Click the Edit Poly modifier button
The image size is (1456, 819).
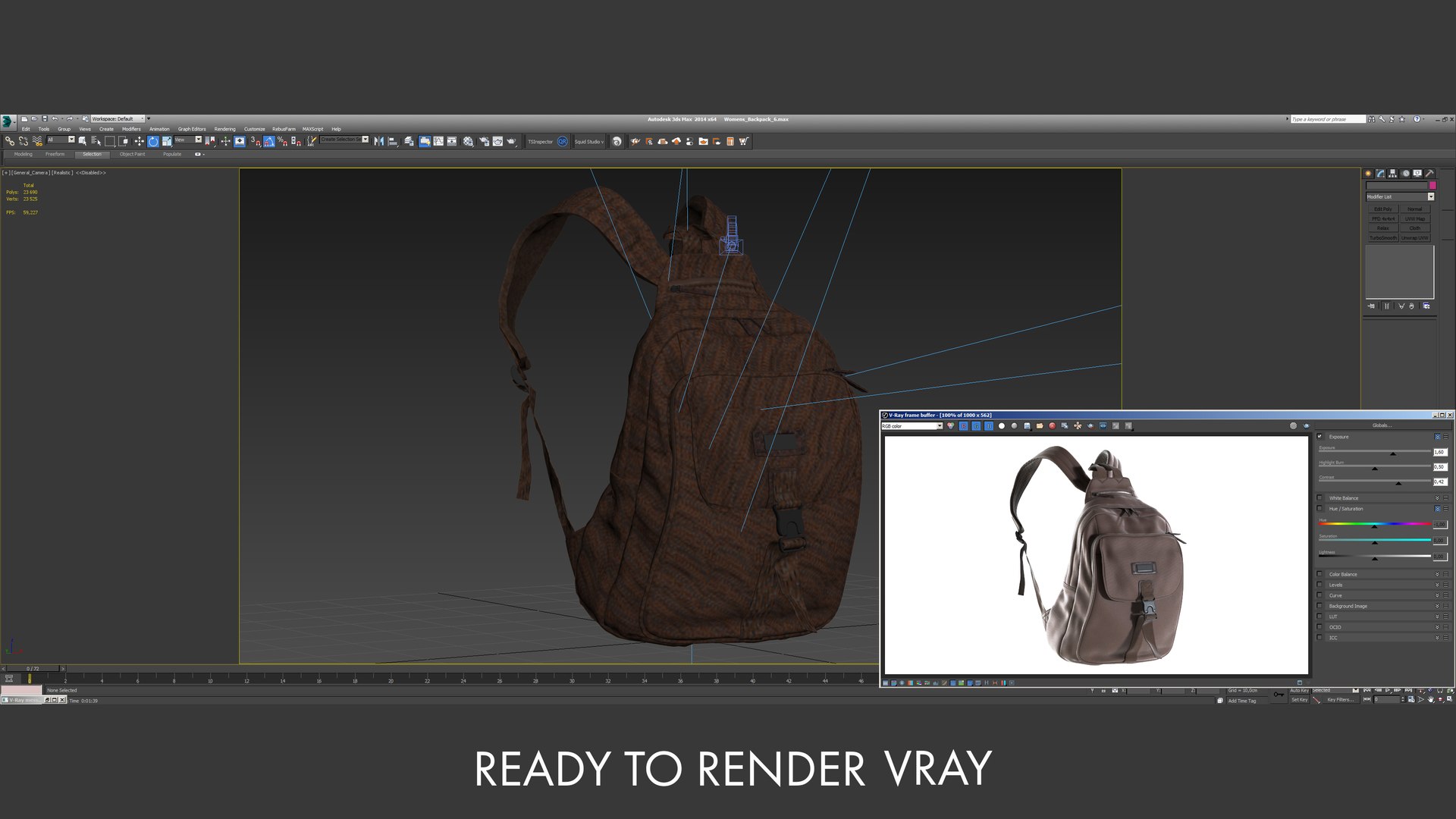1383,209
